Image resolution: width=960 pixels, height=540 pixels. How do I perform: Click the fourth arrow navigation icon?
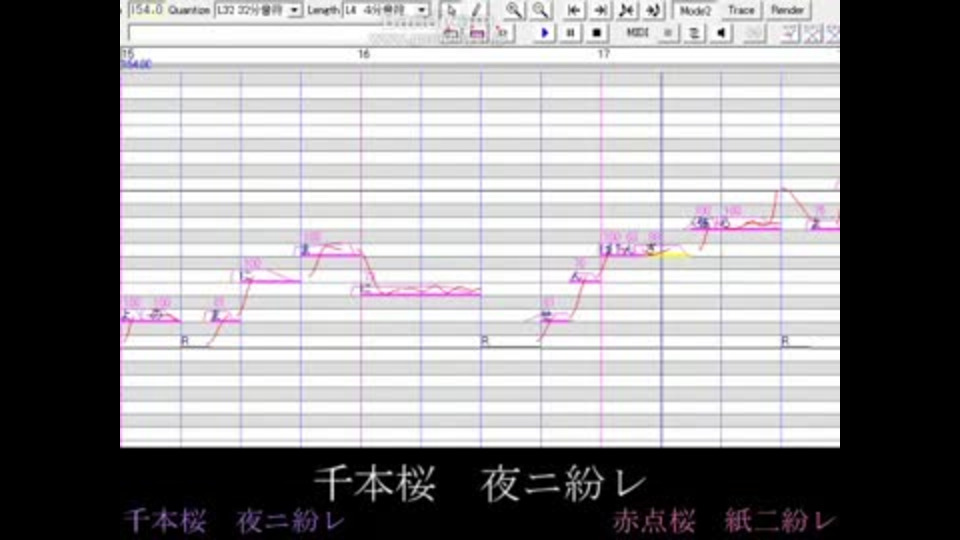click(653, 10)
